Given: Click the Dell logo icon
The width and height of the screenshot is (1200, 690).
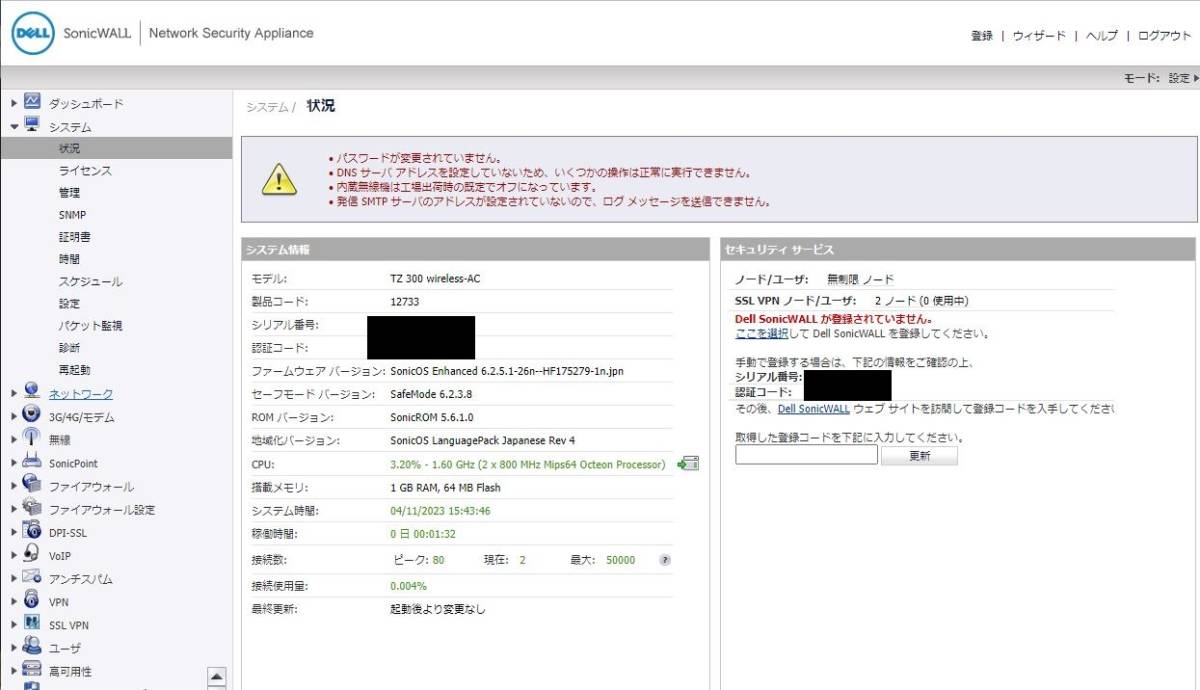Looking at the screenshot, I should (x=34, y=34).
